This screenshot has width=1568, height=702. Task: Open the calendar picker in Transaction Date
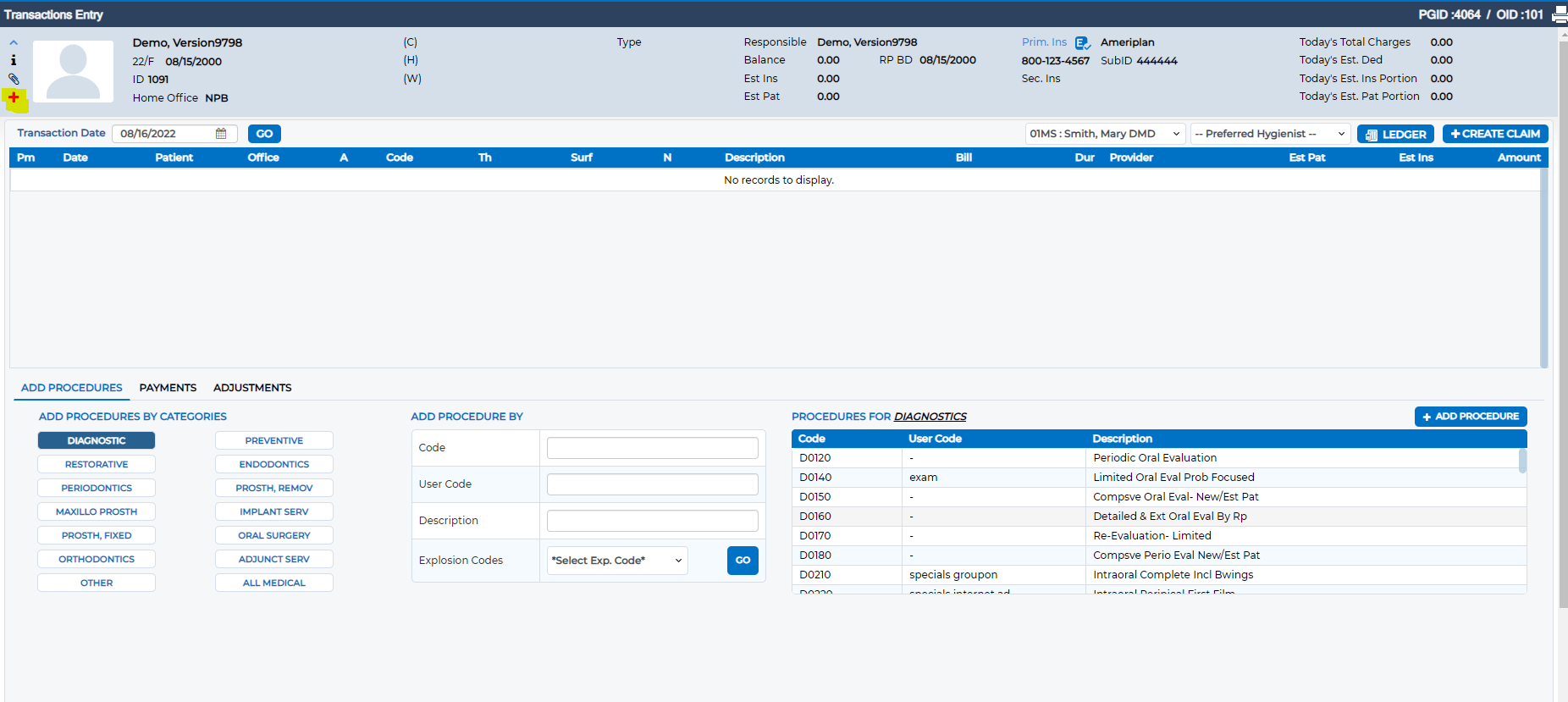point(221,134)
